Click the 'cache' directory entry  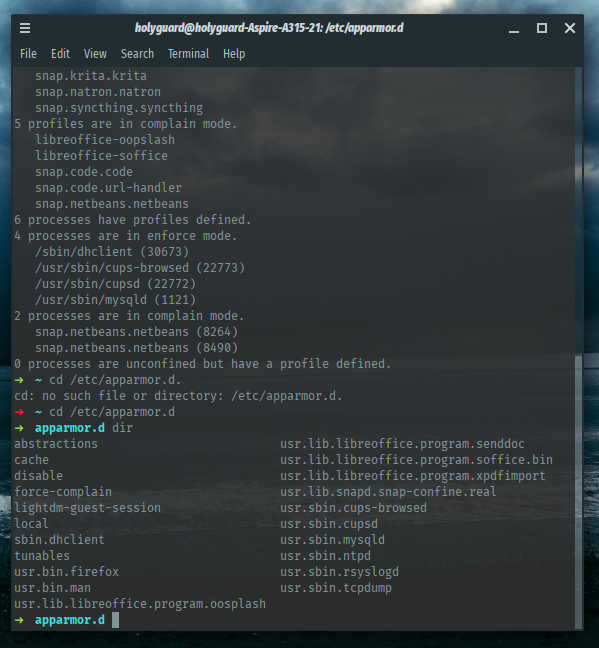pos(31,460)
